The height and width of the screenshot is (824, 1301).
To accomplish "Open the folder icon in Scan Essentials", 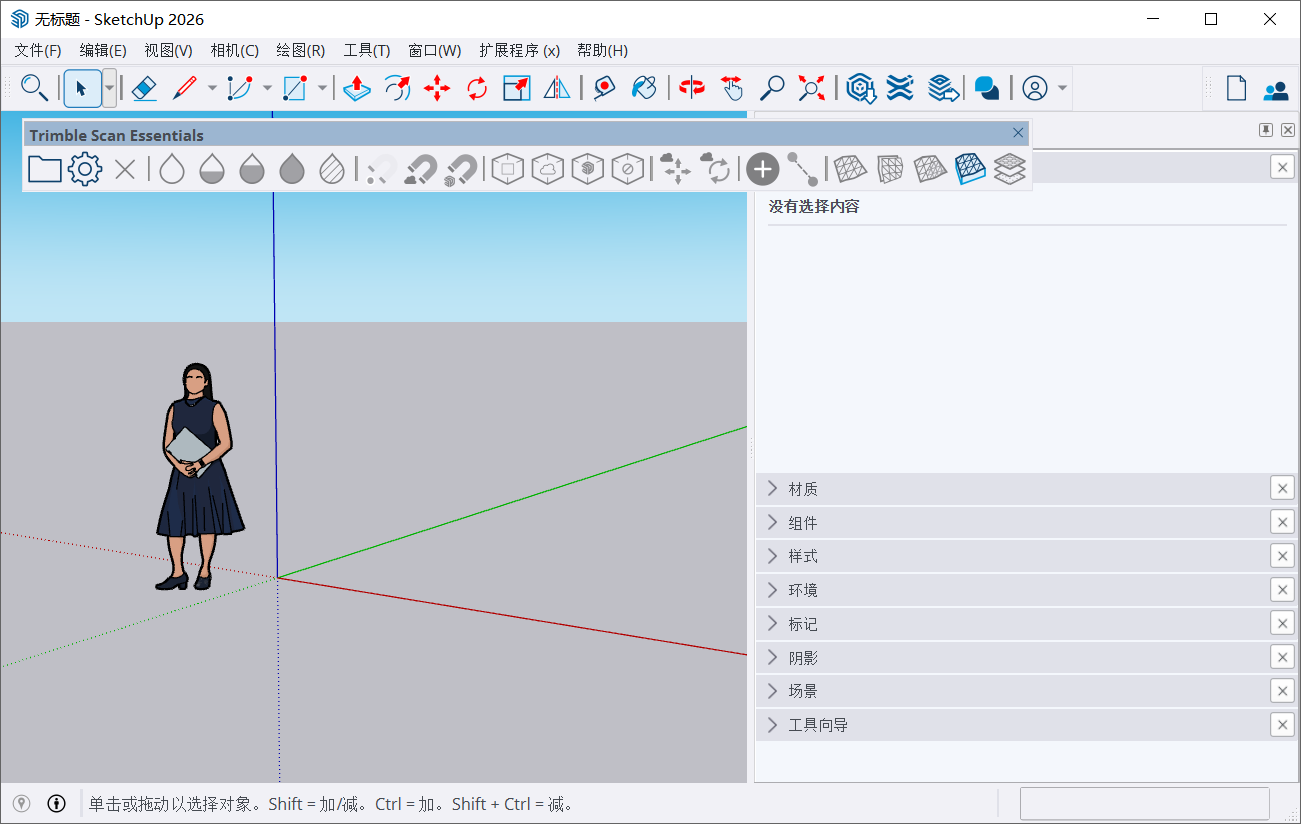I will (45, 169).
